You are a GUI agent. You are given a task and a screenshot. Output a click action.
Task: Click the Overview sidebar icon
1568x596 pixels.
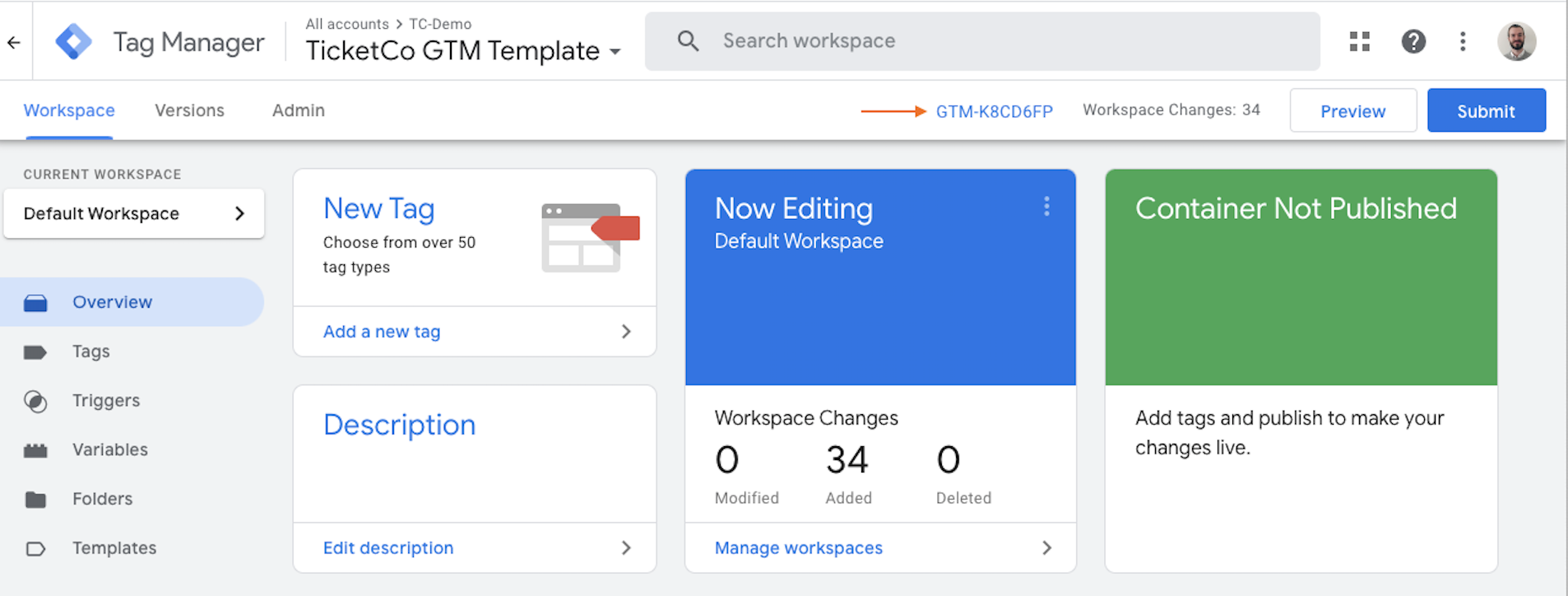pyautogui.click(x=35, y=303)
